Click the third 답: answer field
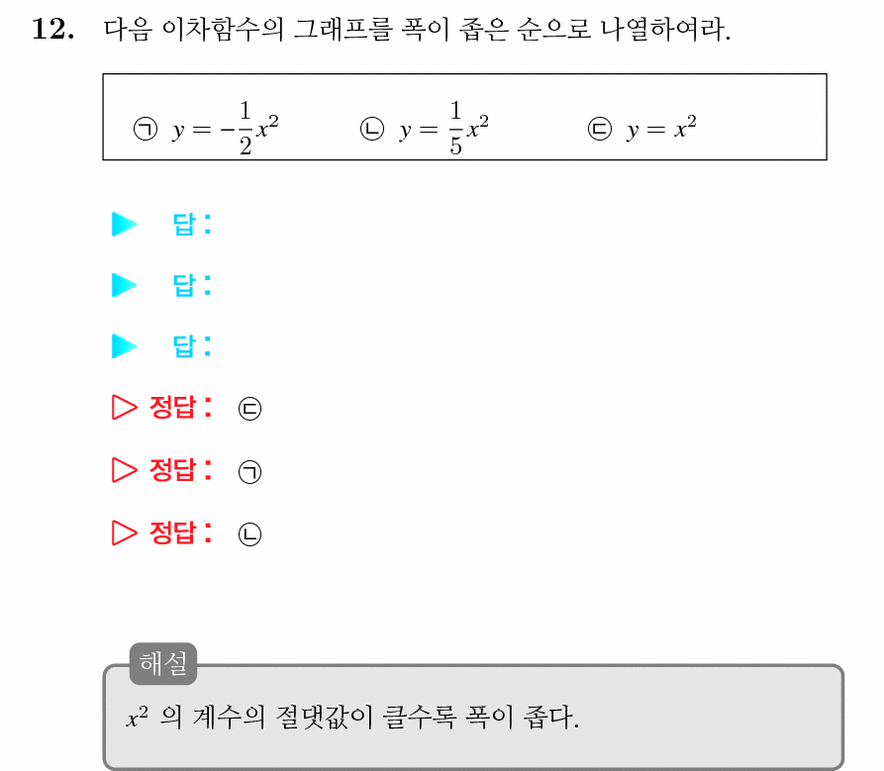Screen dimensions: 884x771 (x=192, y=346)
